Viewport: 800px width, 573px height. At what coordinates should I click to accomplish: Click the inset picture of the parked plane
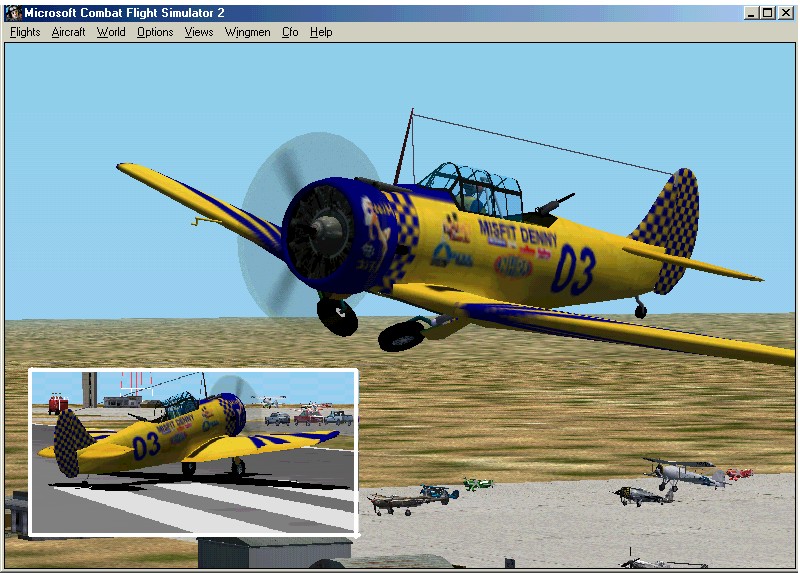coord(193,452)
